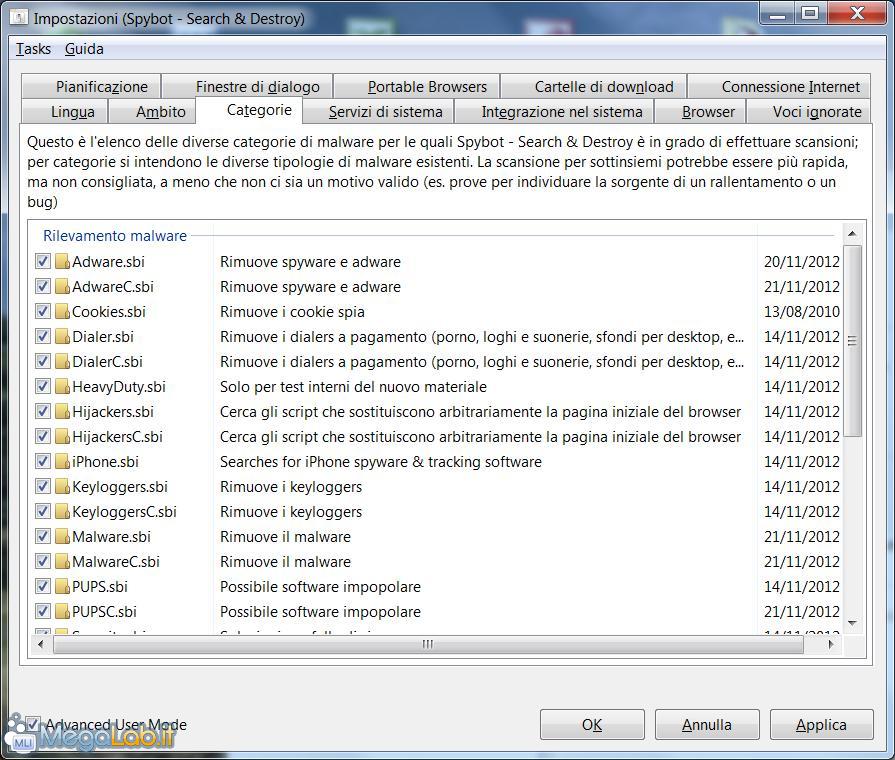
Task: Uncheck the iPhone.sbi checkbox
Action: [43, 461]
